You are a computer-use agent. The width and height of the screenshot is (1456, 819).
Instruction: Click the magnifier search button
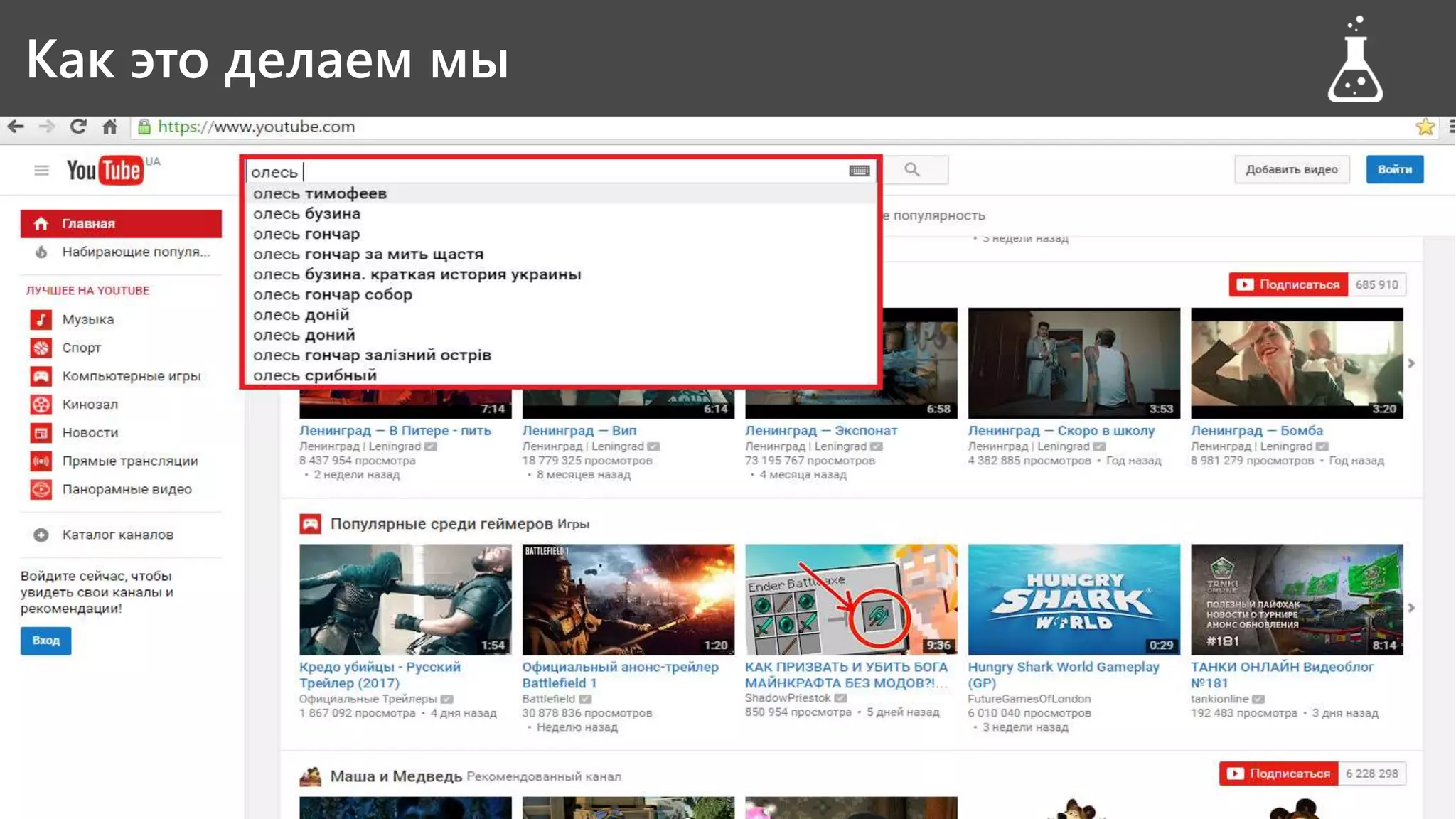point(913,170)
